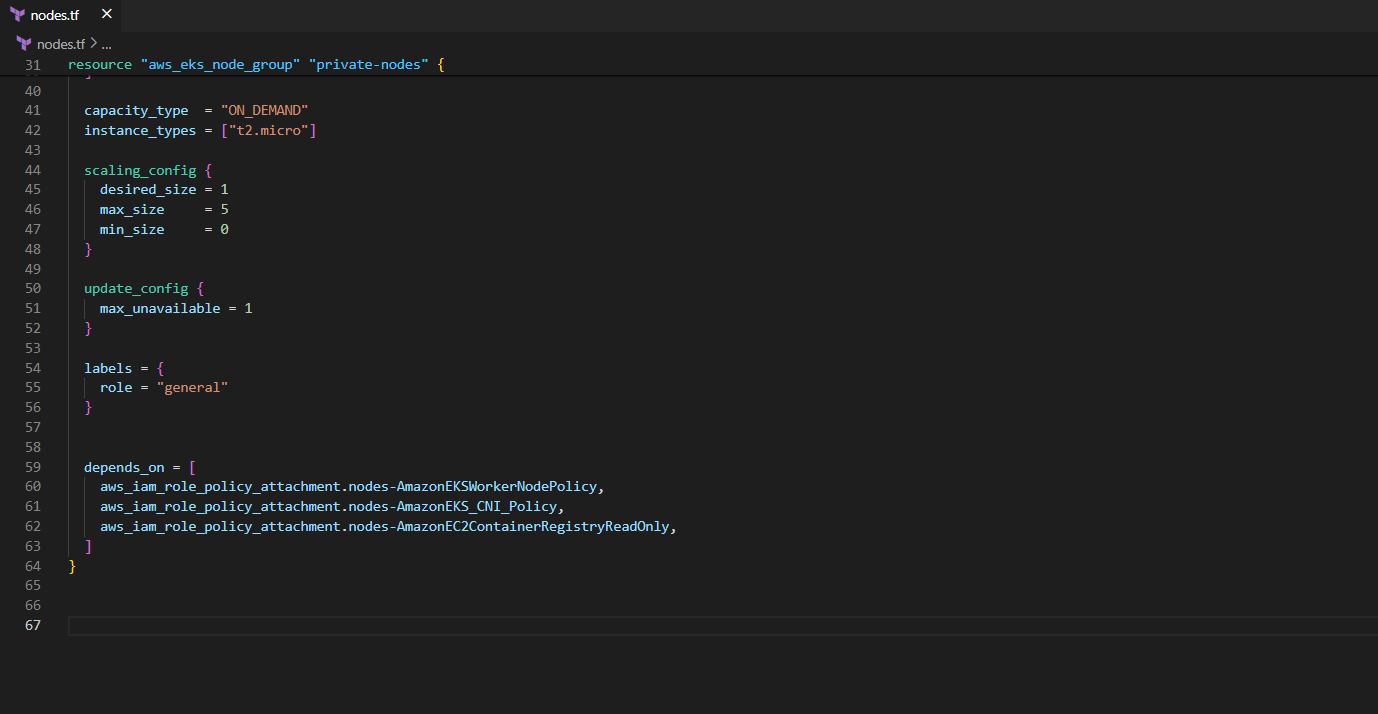
Task: Click the AmazonEKS_CNI_Policy dependency line
Action: pyautogui.click(x=329, y=506)
